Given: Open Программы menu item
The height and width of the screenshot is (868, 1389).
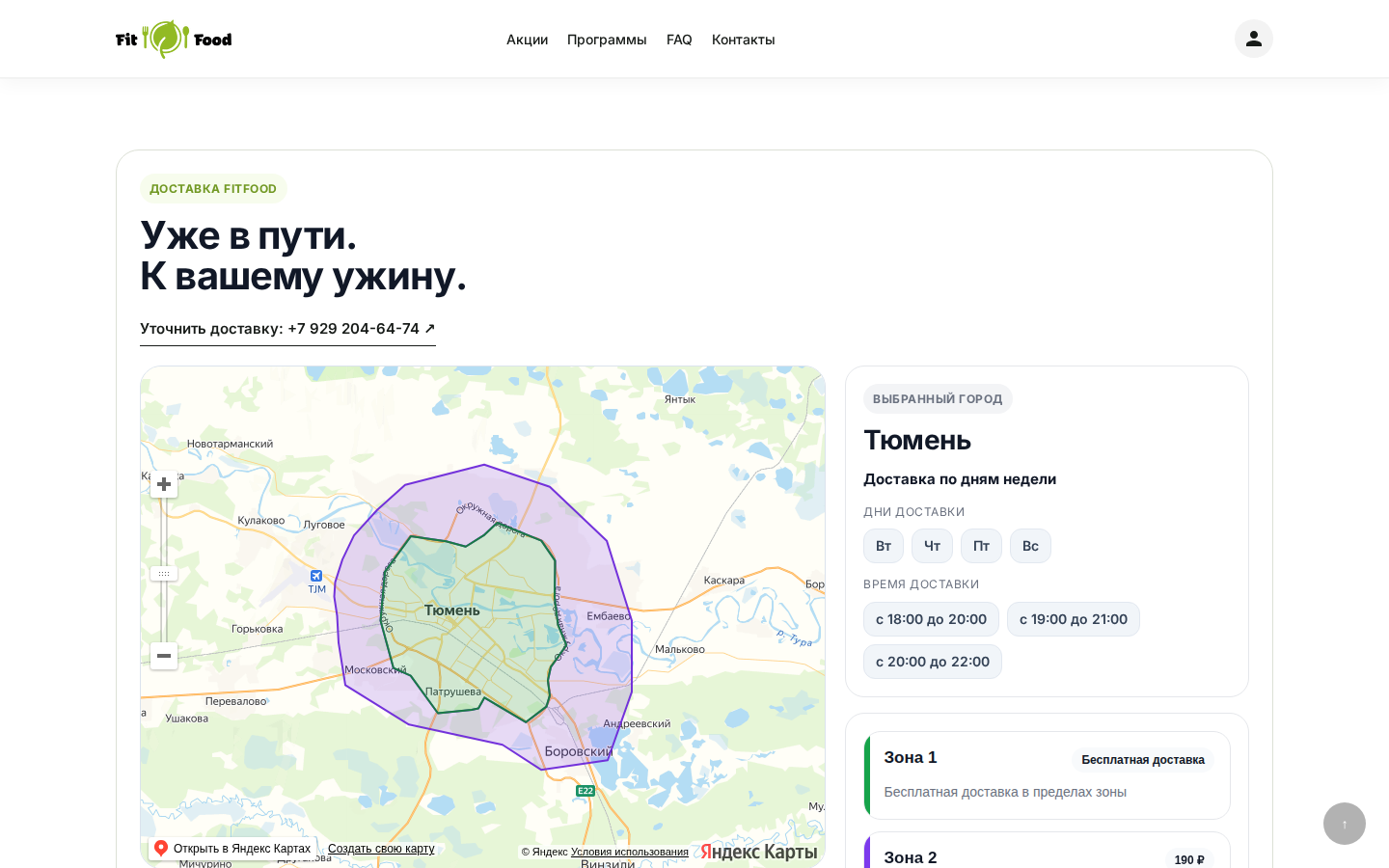Looking at the screenshot, I should click(607, 40).
